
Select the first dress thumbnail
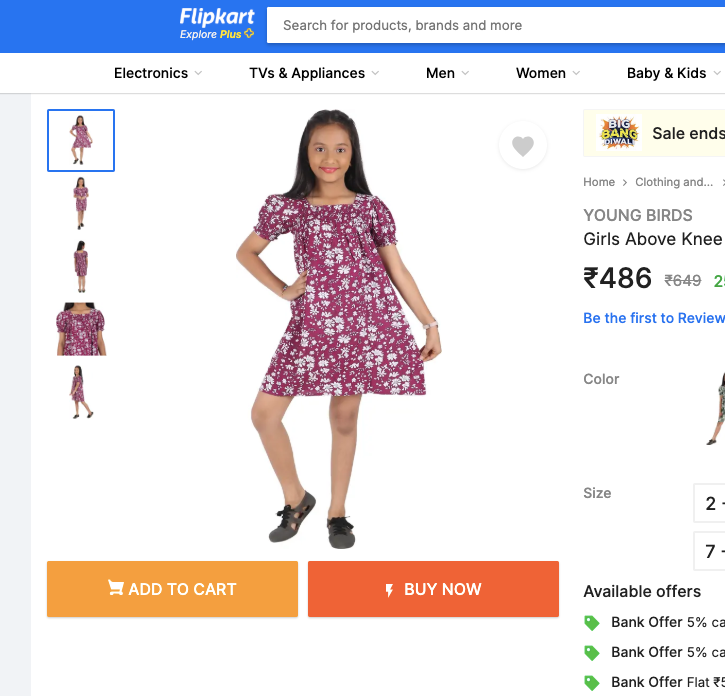tap(81, 140)
